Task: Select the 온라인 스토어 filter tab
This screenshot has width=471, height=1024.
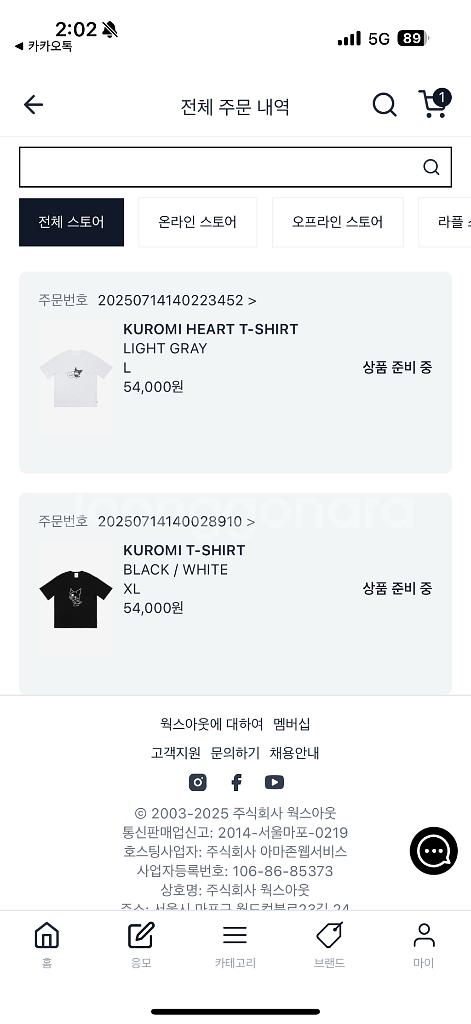Action: pyautogui.click(x=197, y=222)
